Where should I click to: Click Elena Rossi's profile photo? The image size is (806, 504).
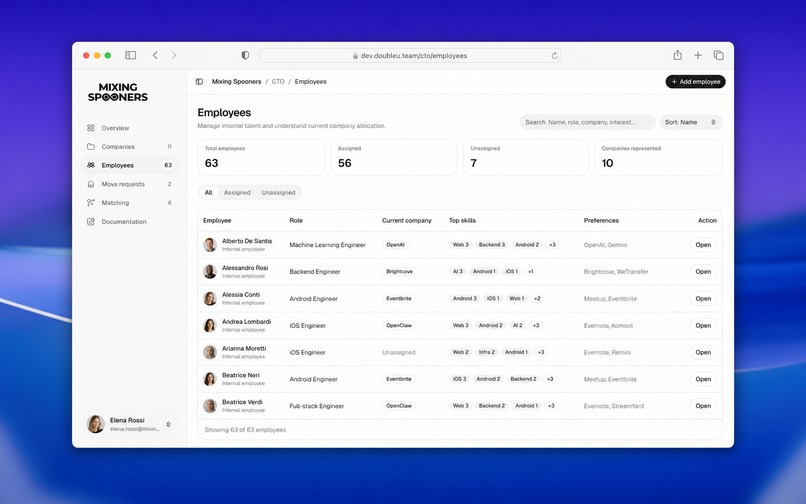96,424
